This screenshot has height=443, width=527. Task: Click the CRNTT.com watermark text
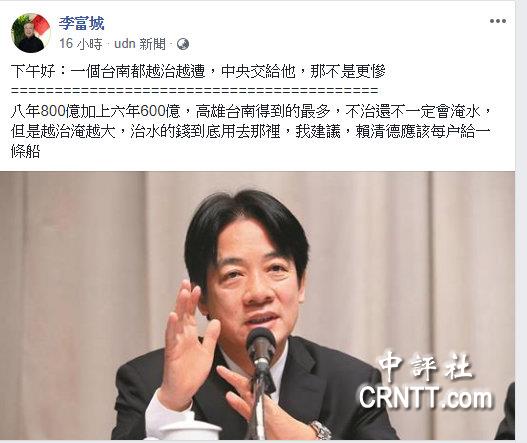[x=425, y=397]
